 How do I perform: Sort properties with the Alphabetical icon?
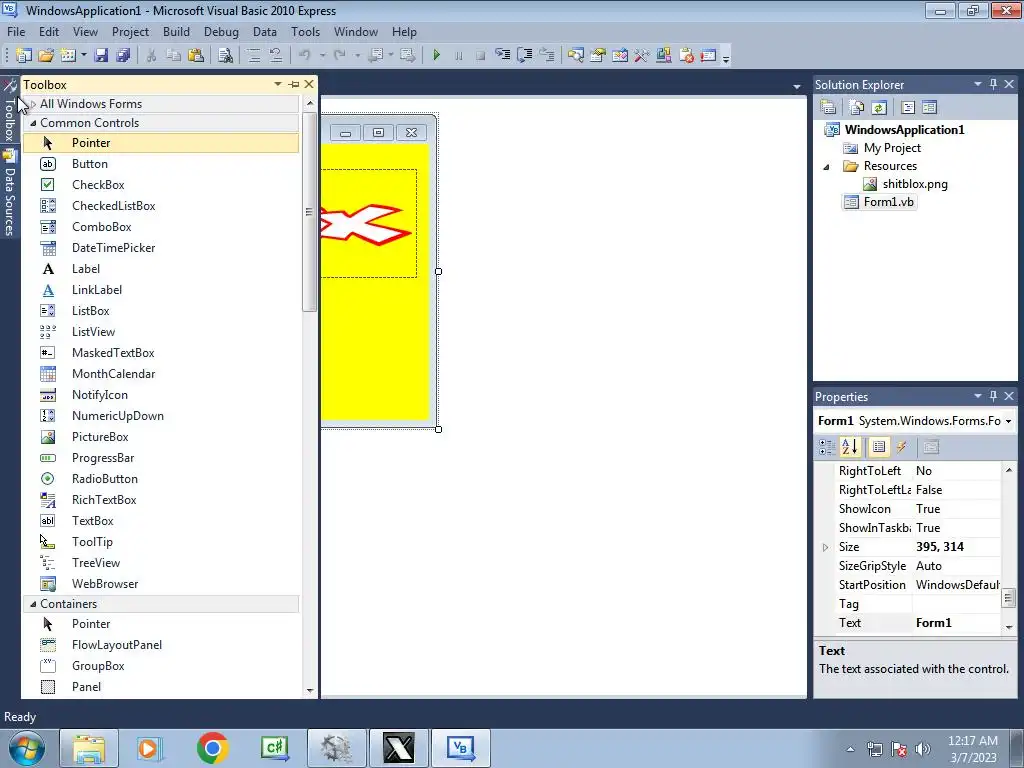[x=850, y=447]
